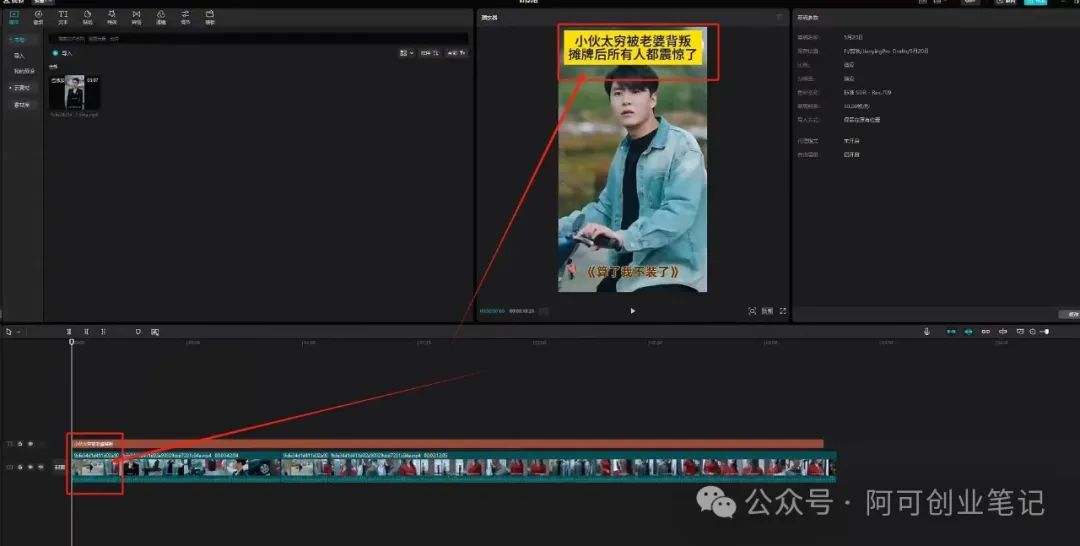Screen dimensions: 1080x546
Task: Click the 未开启 proxy mode value
Action: coord(851,140)
